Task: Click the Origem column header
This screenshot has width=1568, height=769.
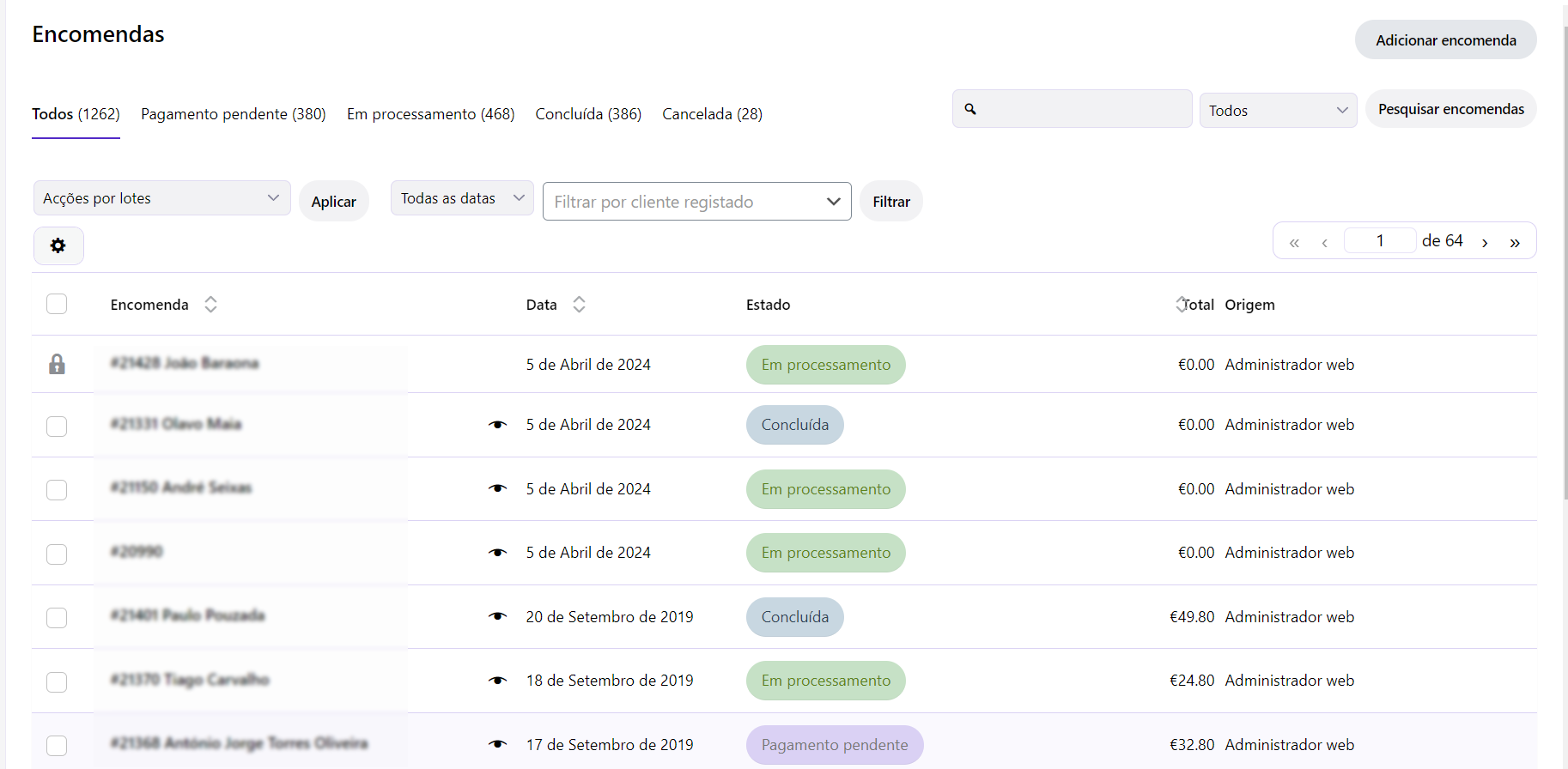Action: (x=1249, y=305)
